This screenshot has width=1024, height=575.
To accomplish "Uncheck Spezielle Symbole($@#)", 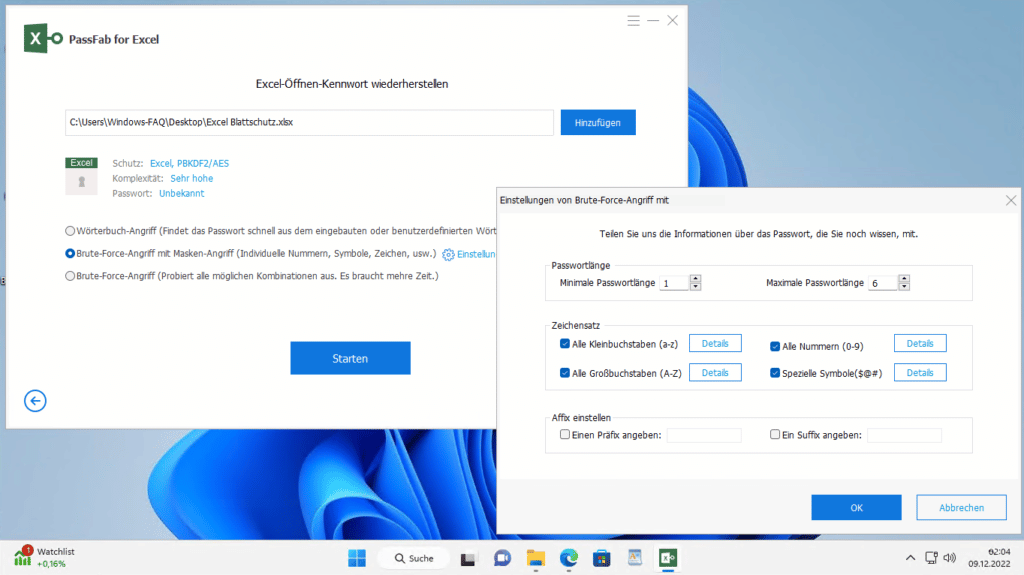I will (x=775, y=373).
